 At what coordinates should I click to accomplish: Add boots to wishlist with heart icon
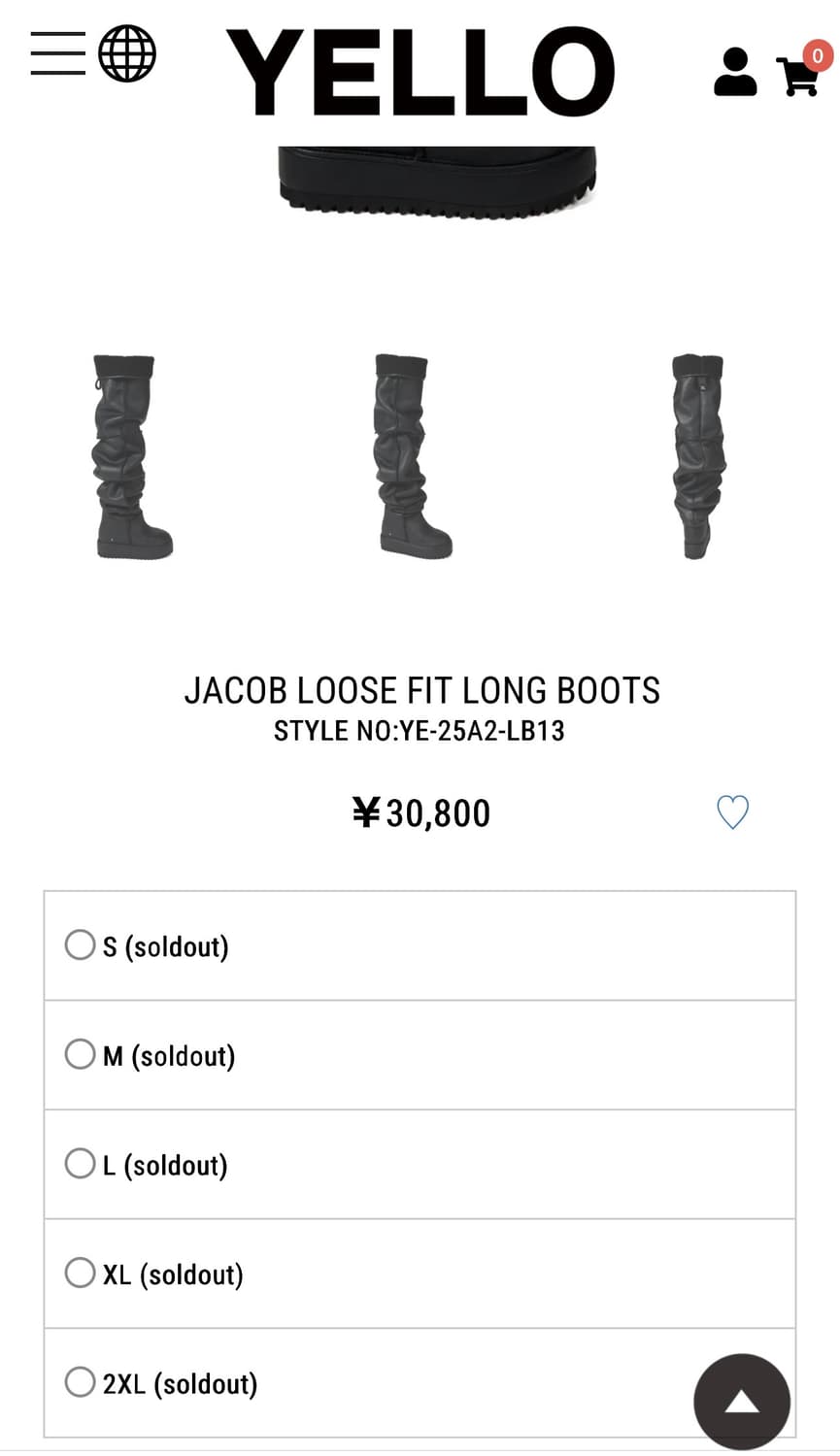coord(732,812)
